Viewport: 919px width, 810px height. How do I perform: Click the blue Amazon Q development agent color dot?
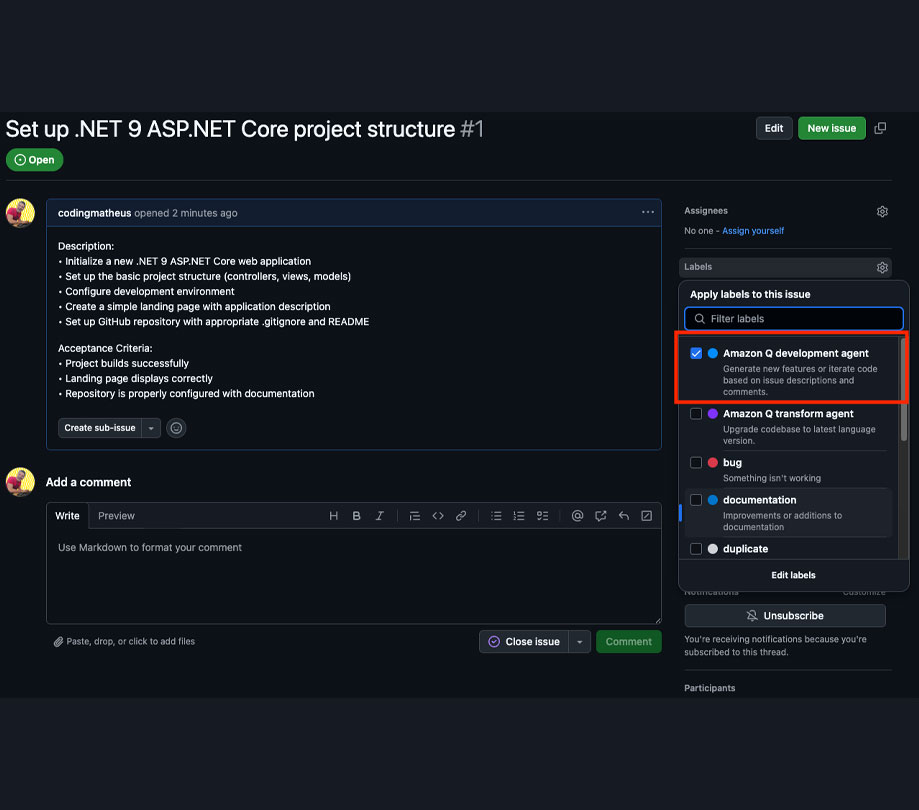pos(713,353)
